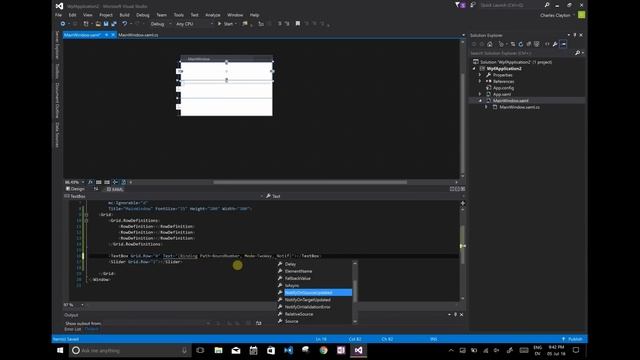640x360 pixels.
Task: Select the Solution 'WpfApplication2' node
Action: 516,62
